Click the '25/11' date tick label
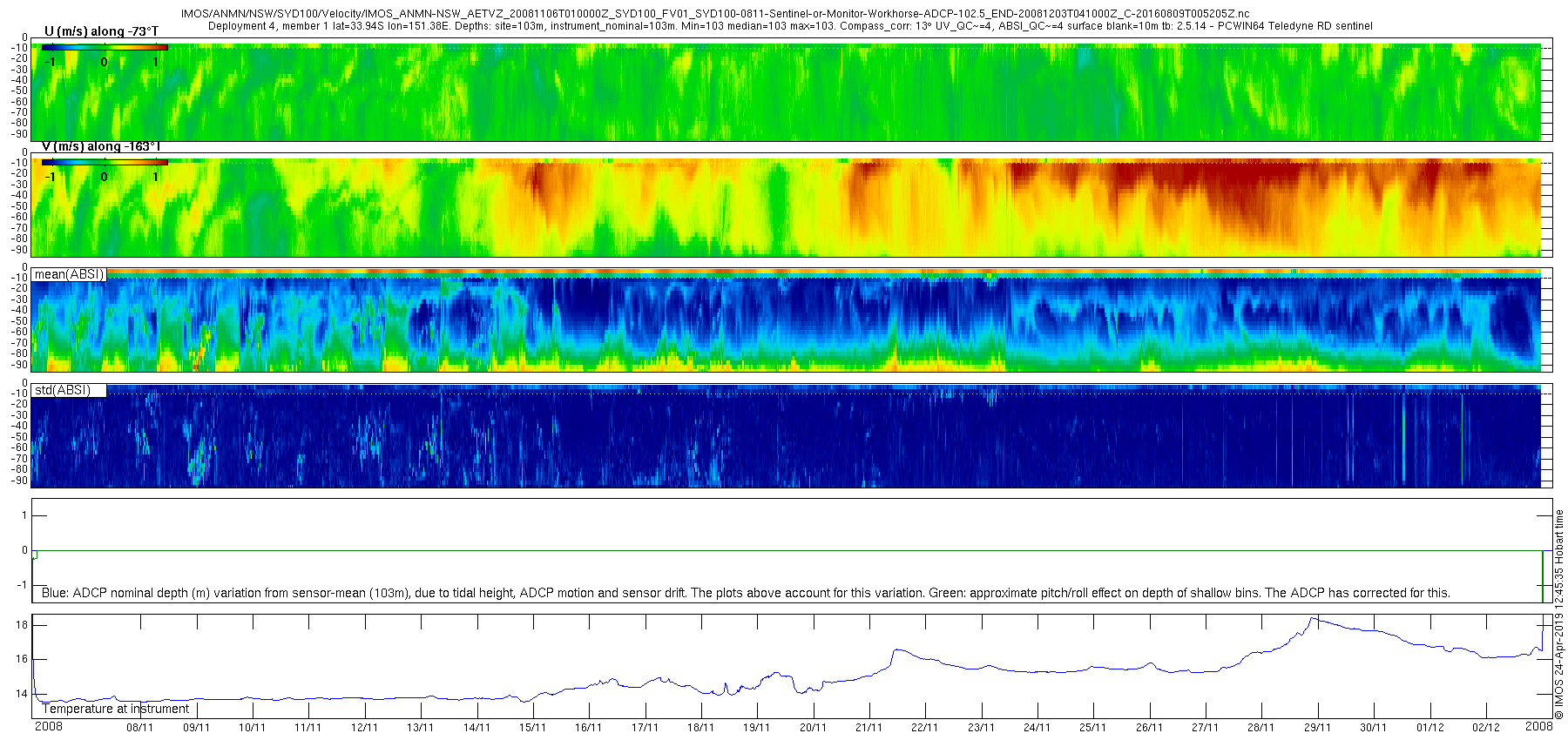Screen dimensions: 1568x740 click(x=1093, y=728)
